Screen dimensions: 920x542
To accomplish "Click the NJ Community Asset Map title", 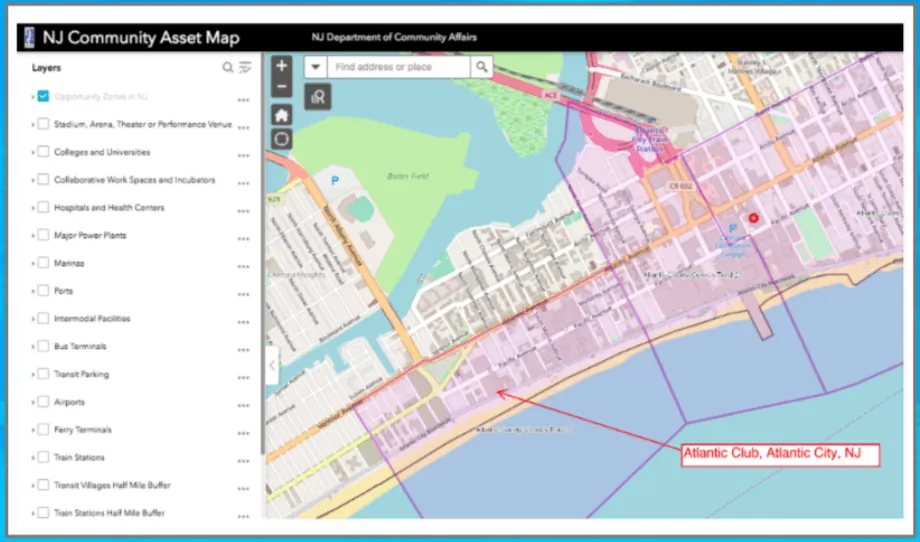I will point(141,38).
